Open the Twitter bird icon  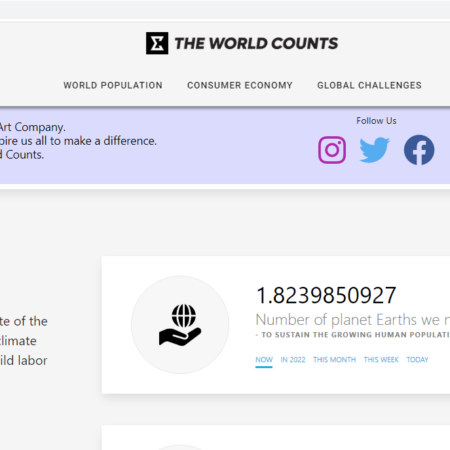[x=374, y=150]
